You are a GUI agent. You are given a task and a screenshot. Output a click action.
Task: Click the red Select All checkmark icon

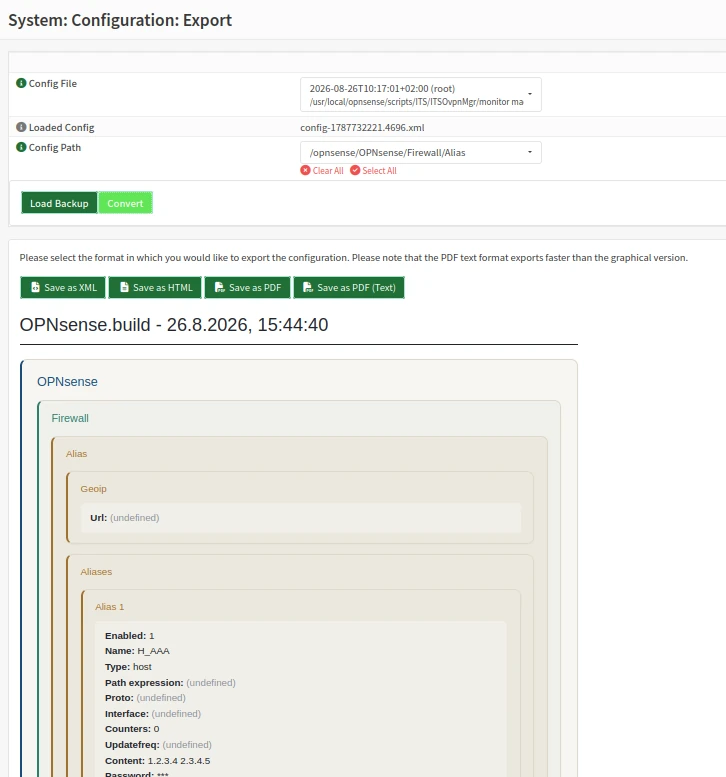[355, 170]
